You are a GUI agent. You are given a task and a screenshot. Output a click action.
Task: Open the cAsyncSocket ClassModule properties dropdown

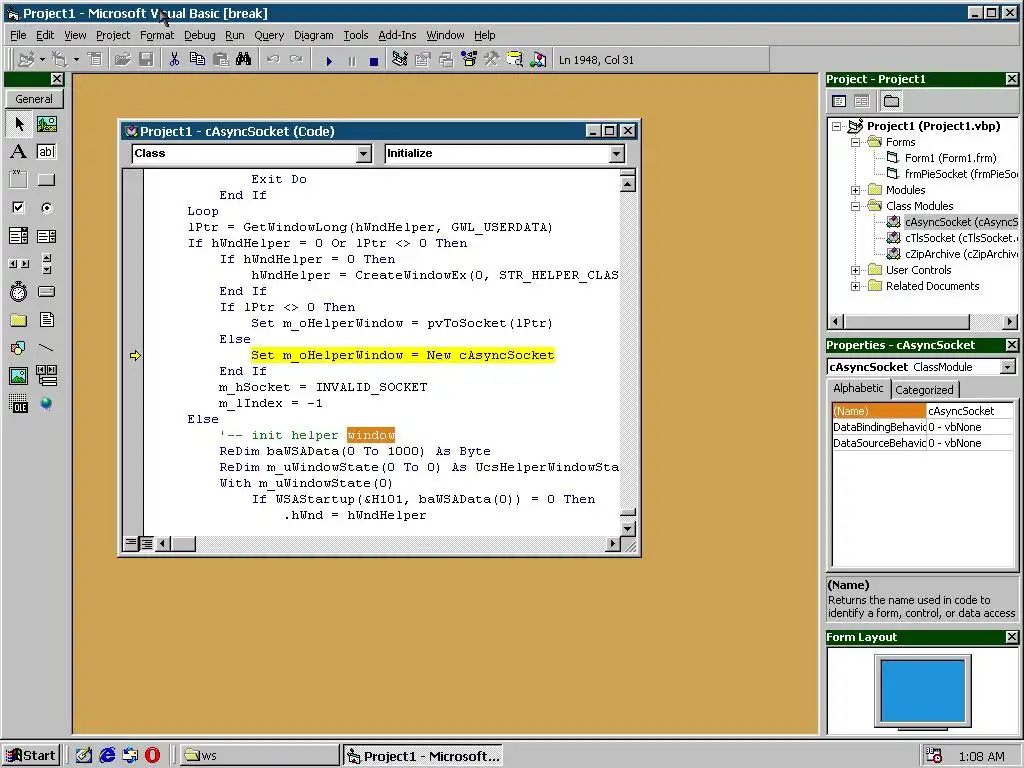1008,367
